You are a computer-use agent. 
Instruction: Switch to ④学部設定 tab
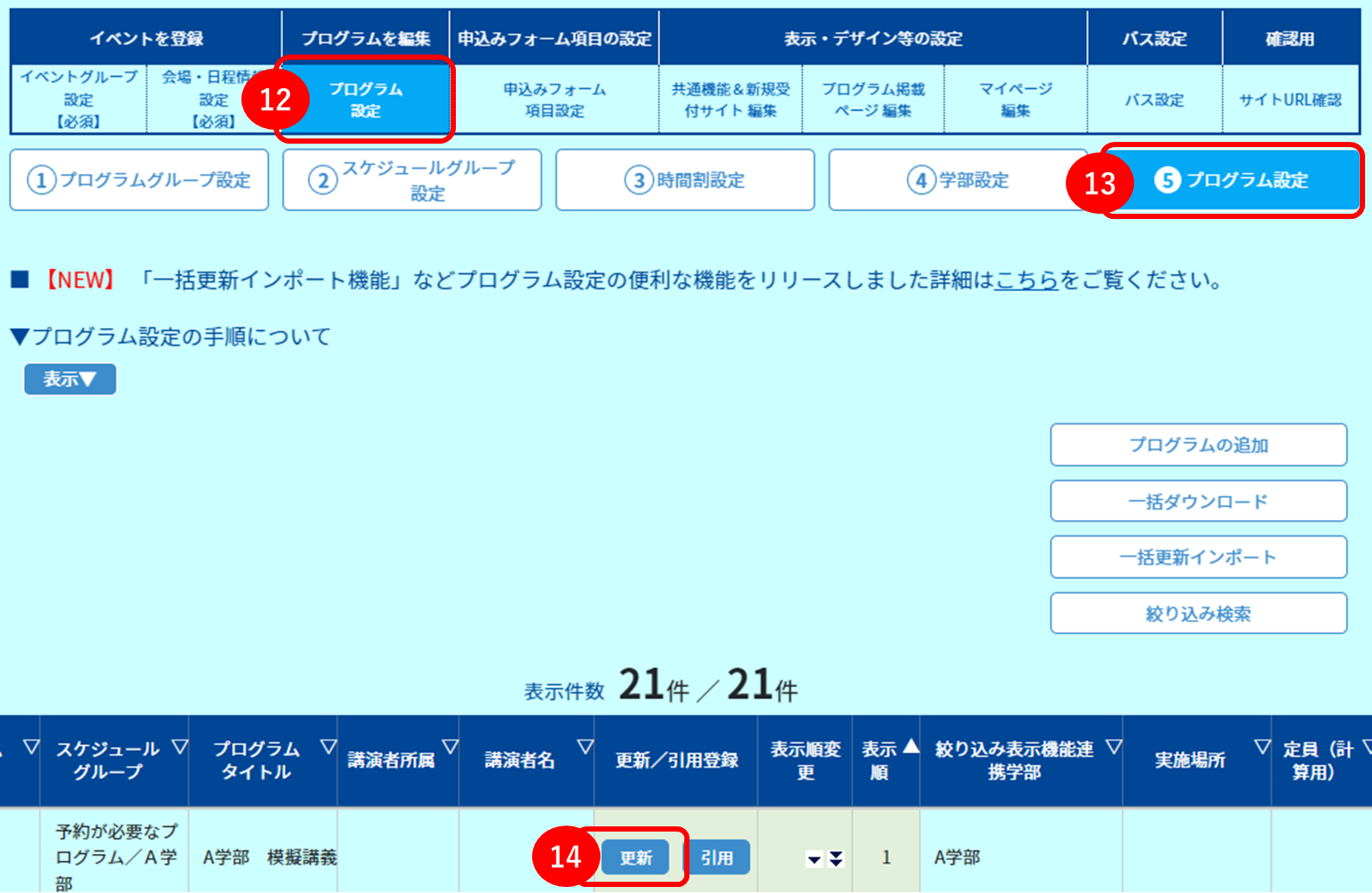[x=958, y=180]
